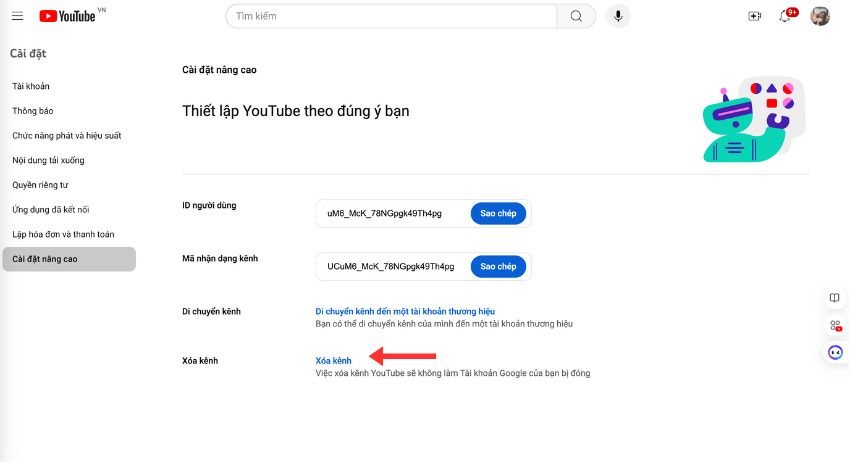Open account avatar menu
Viewport: 850px width, 462px height.
point(820,16)
